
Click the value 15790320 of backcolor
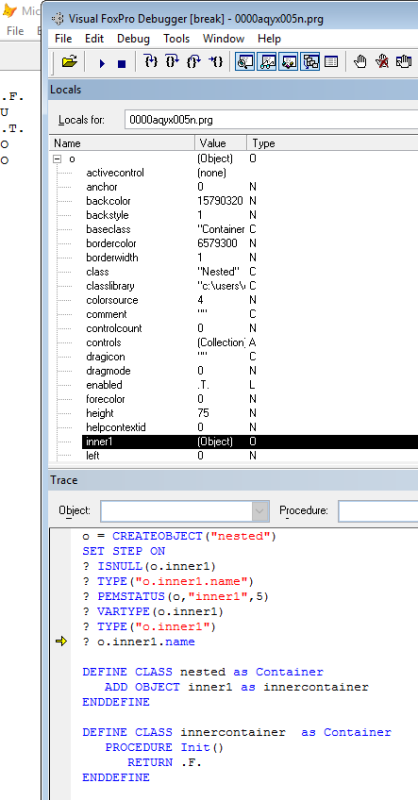point(220,201)
